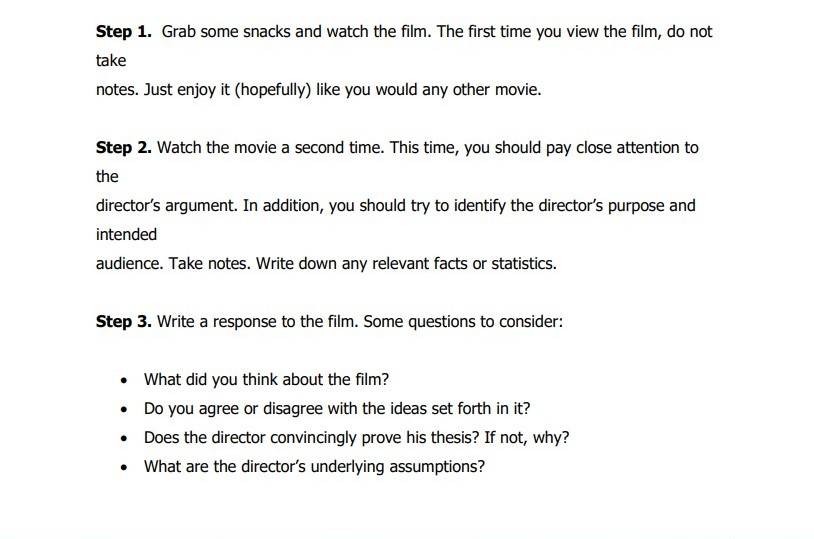Image resolution: width=814 pixels, height=539 pixels.
Task: Click 'What are the director's underlying assumptions?'
Action: pyautogui.click(x=314, y=467)
